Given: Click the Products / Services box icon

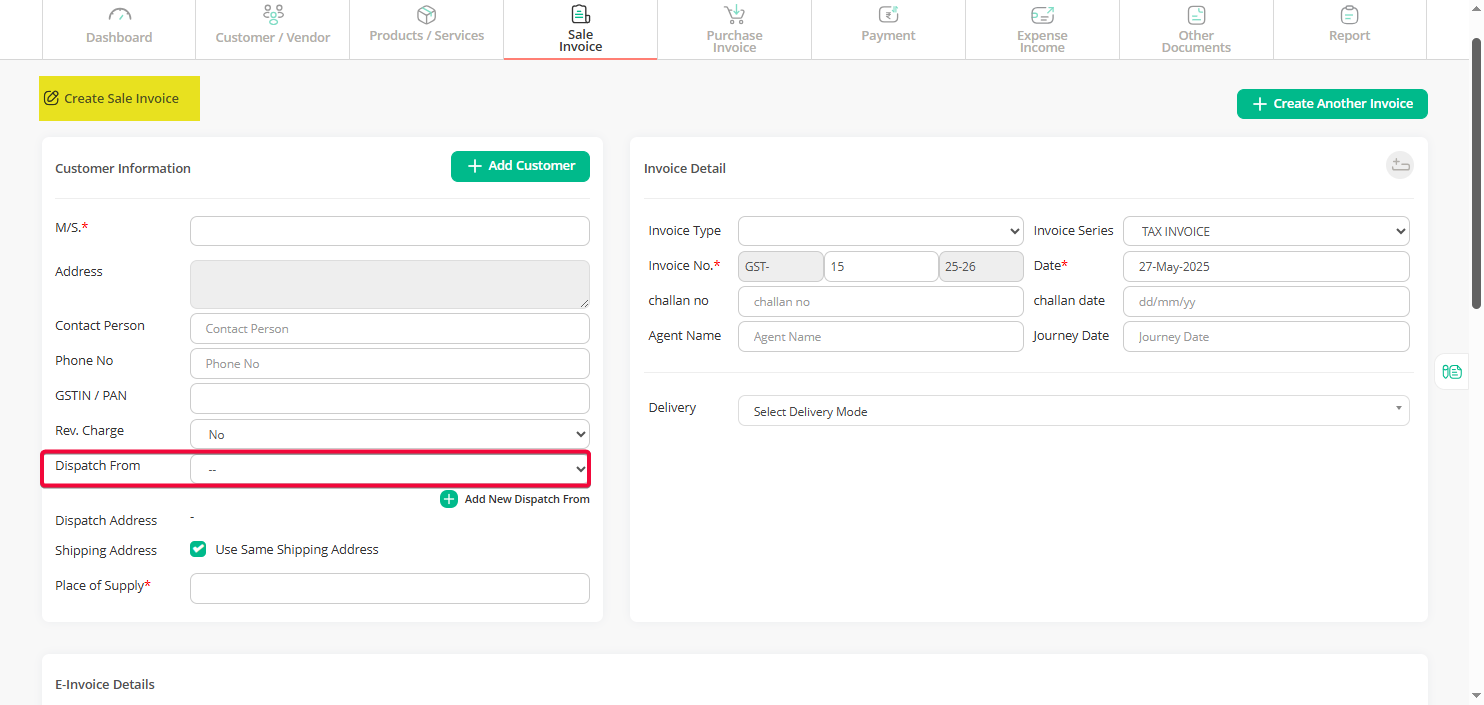Looking at the screenshot, I should tap(426, 14).
